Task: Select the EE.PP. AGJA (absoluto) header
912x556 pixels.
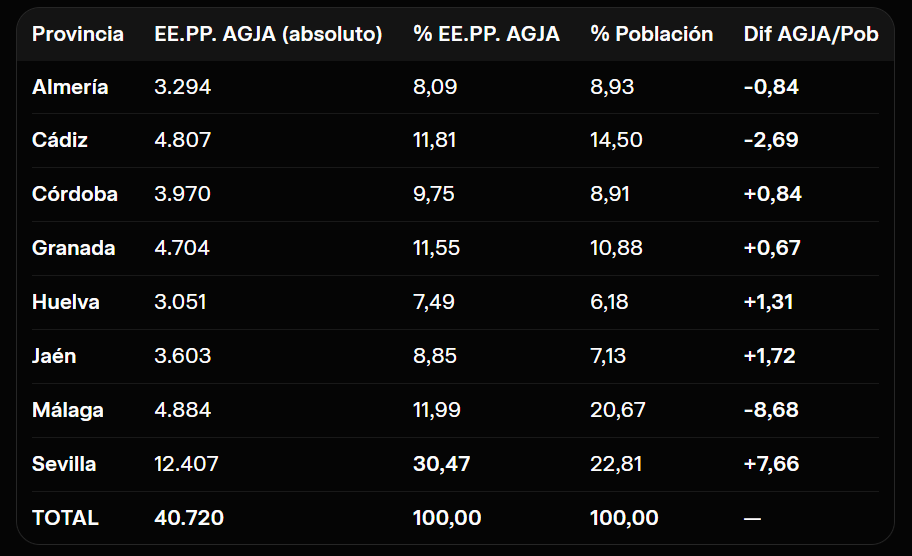Action: click(268, 34)
